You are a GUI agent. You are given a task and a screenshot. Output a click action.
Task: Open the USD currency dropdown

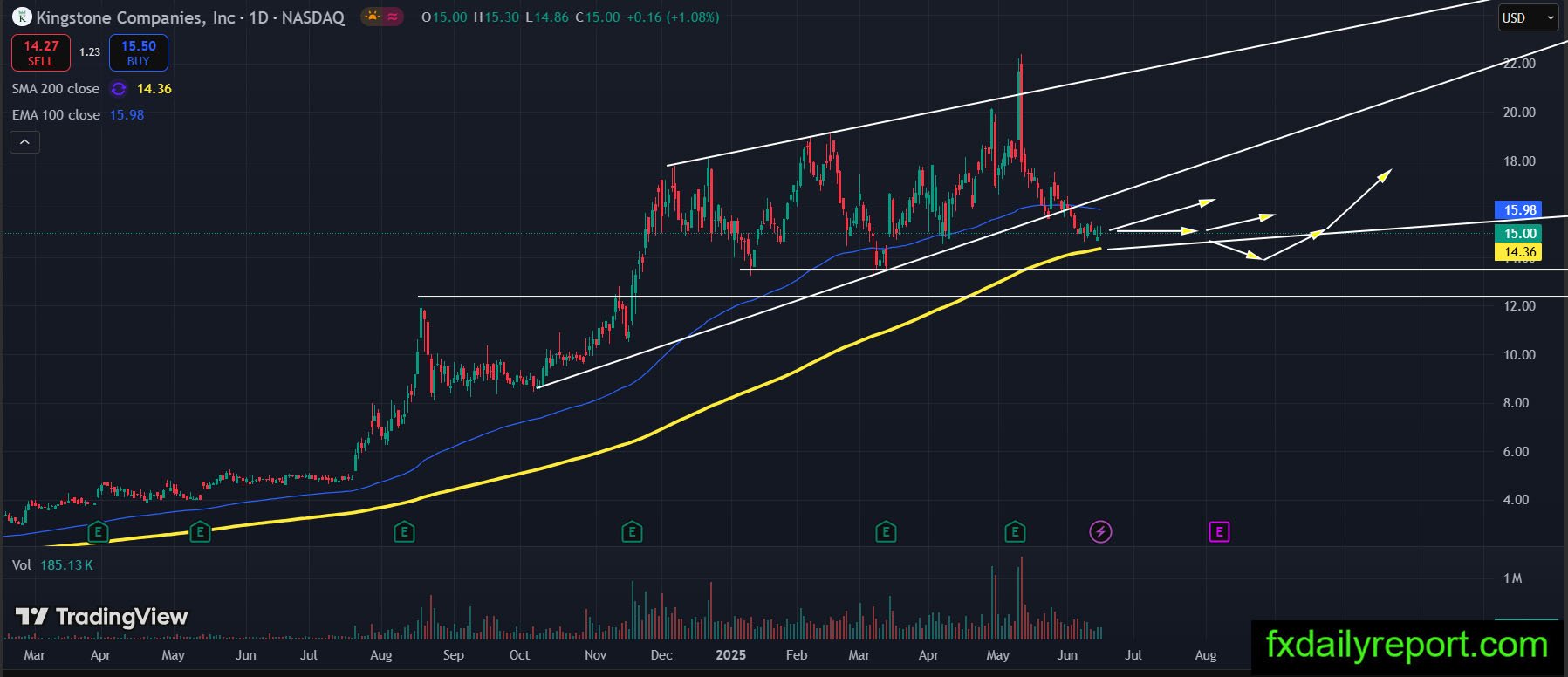(x=1528, y=17)
